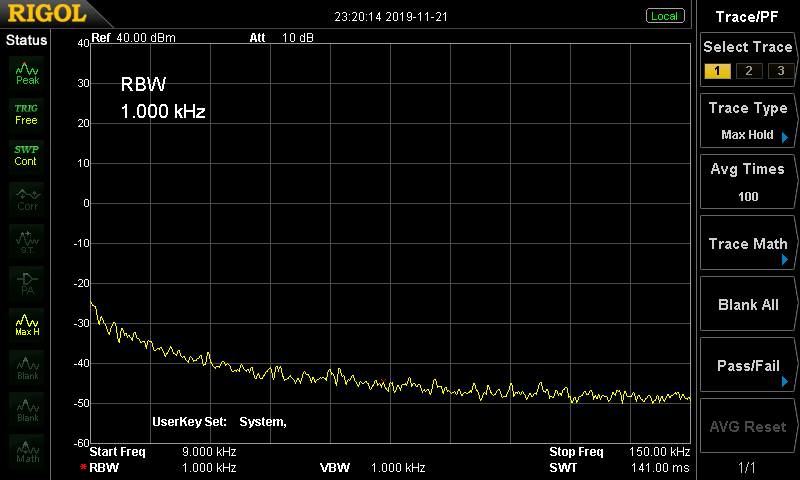Click the Math trace status icon
Screen dimensions: 800x480
click(27, 450)
